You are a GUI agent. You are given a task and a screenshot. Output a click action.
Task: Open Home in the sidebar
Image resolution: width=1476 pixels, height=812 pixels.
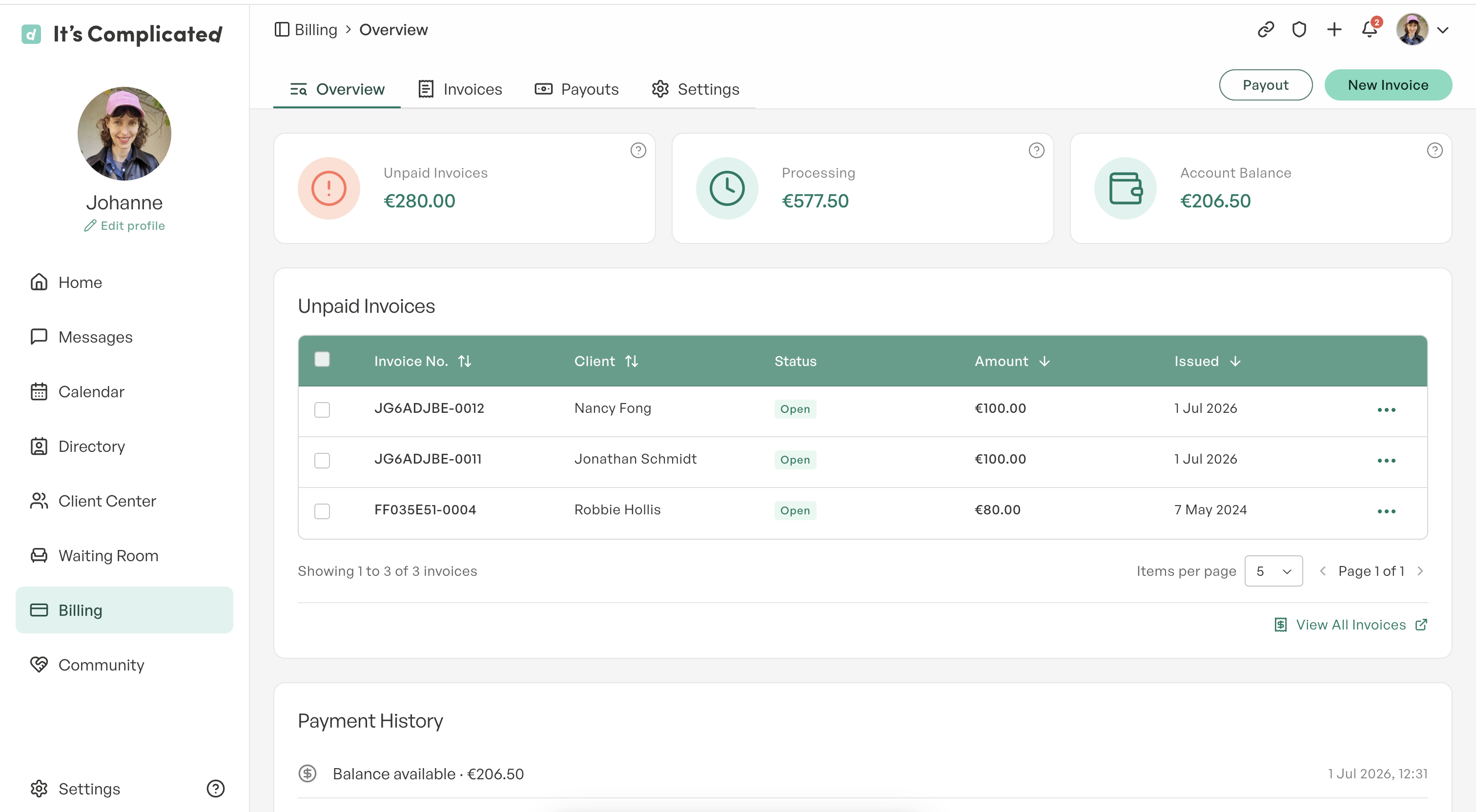click(x=124, y=283)
